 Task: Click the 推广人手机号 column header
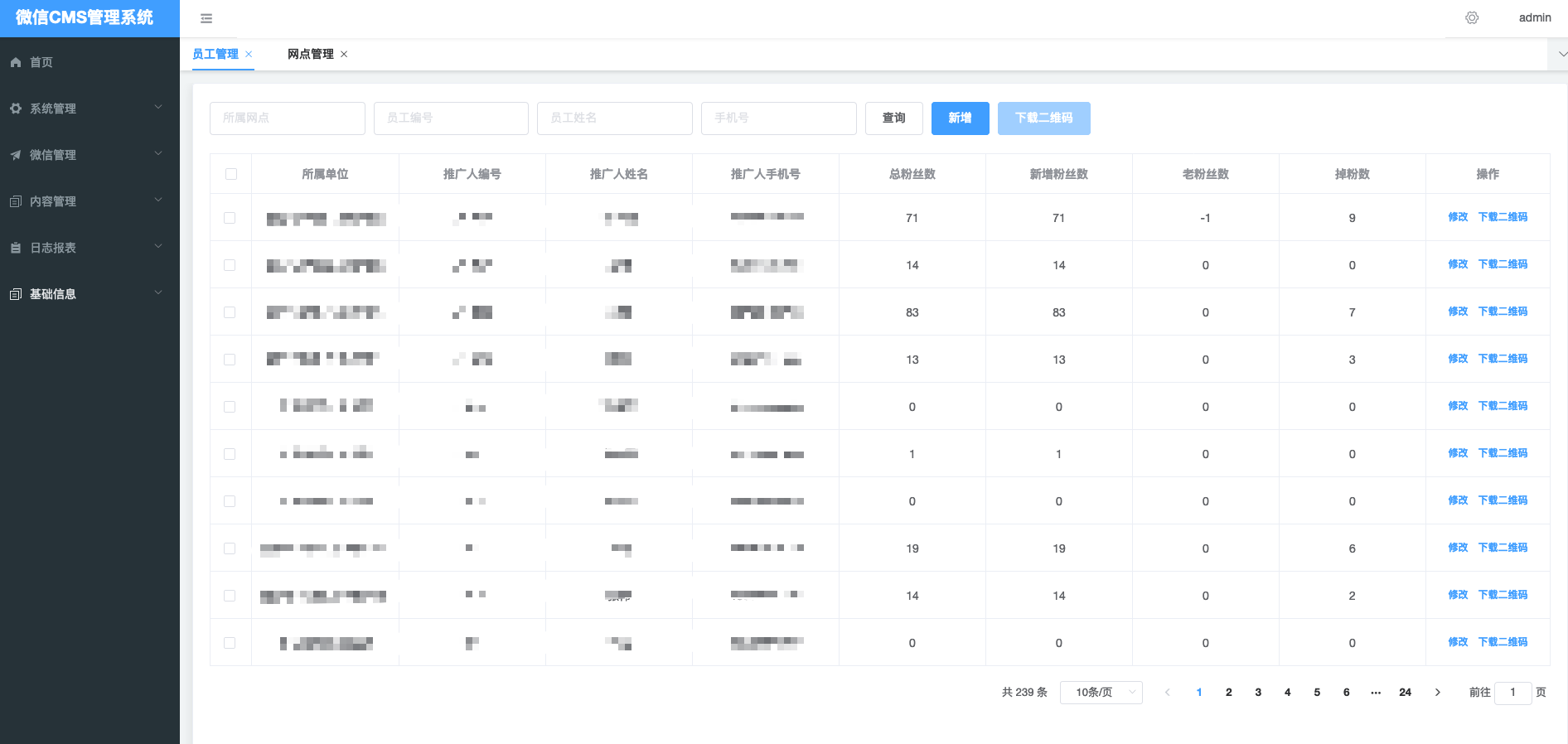tap(766, 174)
